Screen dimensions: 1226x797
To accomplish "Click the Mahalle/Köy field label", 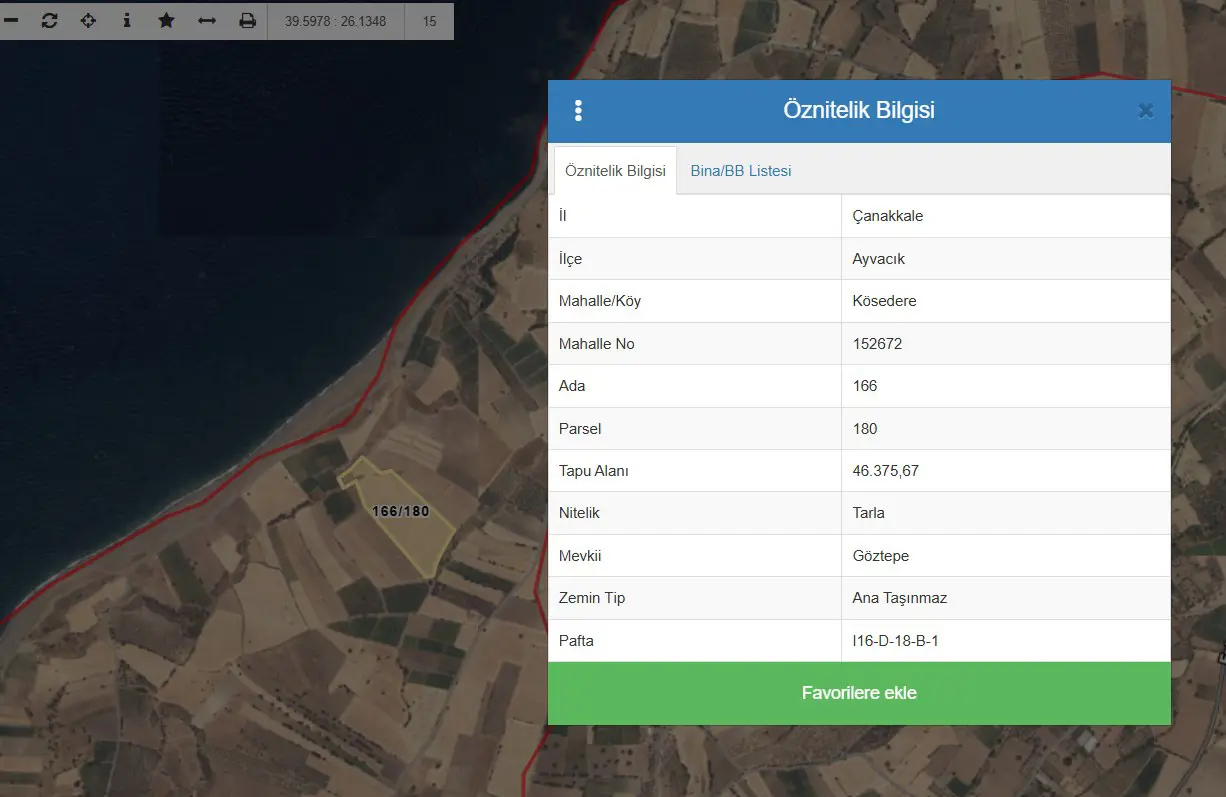I will pos(600,301).
